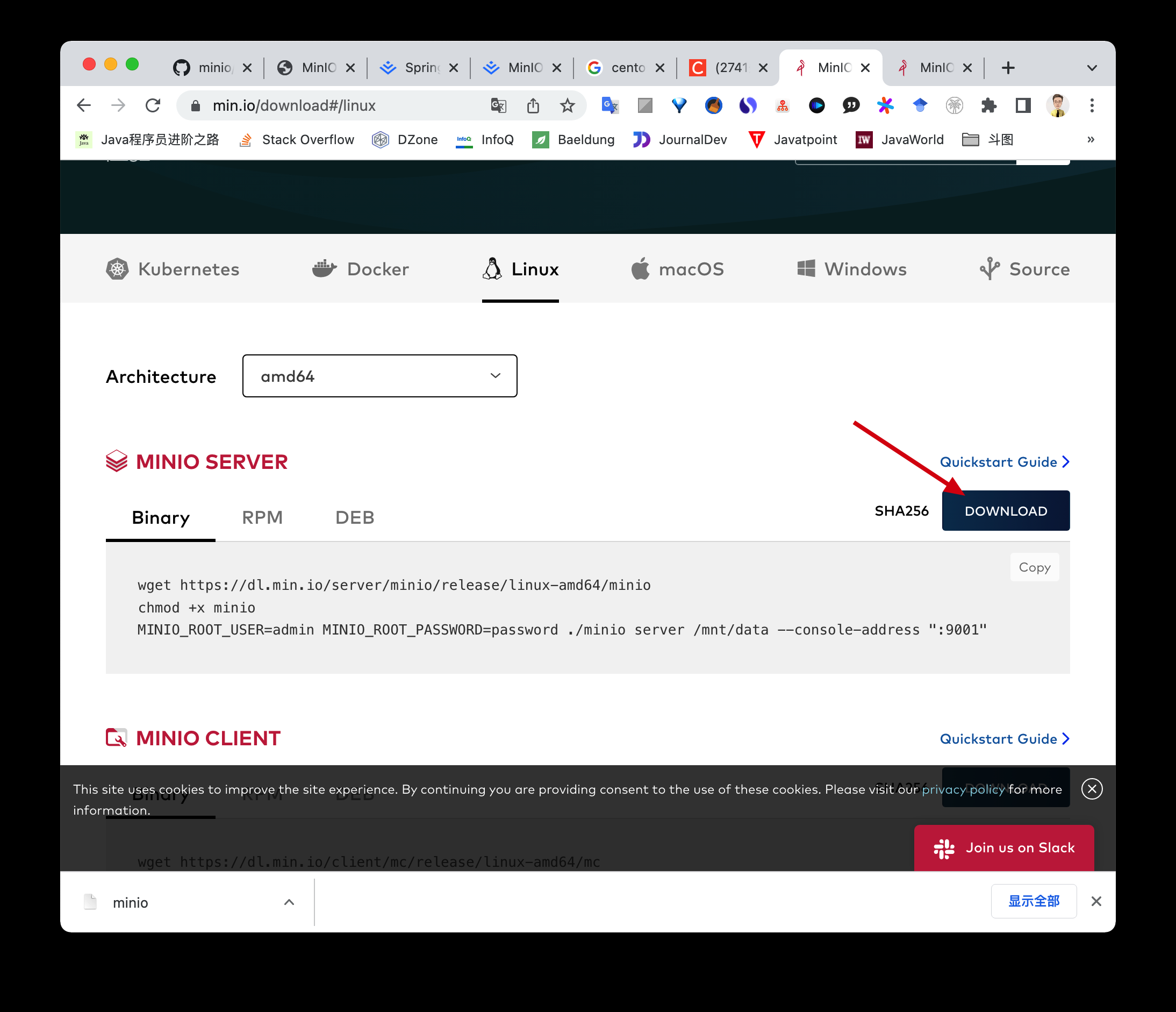Select the Docker platform tab

pyautogui.click(x=361, y=269)
